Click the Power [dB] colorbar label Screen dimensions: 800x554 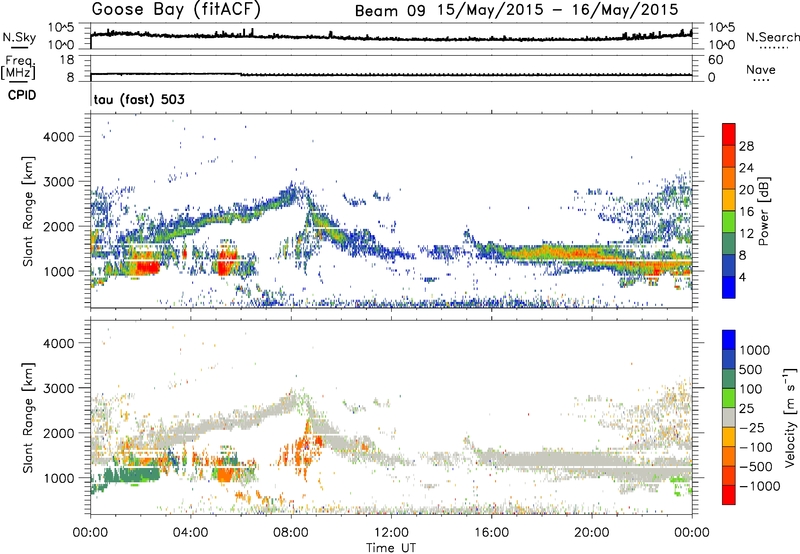pyautogui.click(x=763, y=211)
